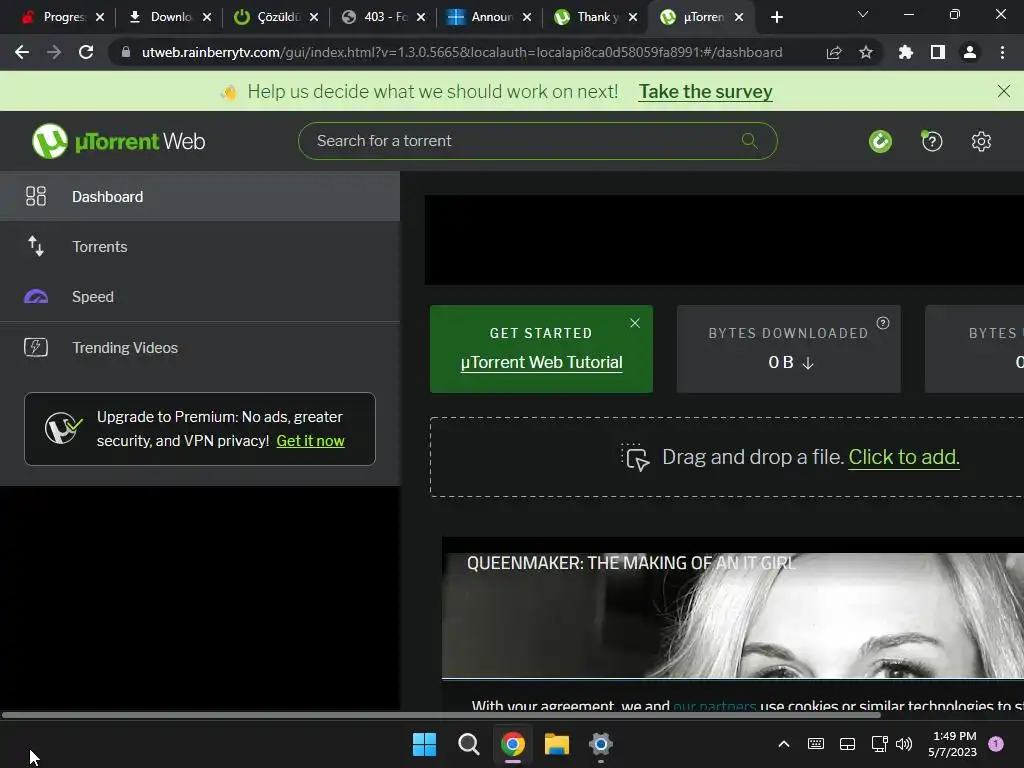Screen dimensions: 1024x768
Task: Close the 403 browser tab
Action: click(421, 17)
